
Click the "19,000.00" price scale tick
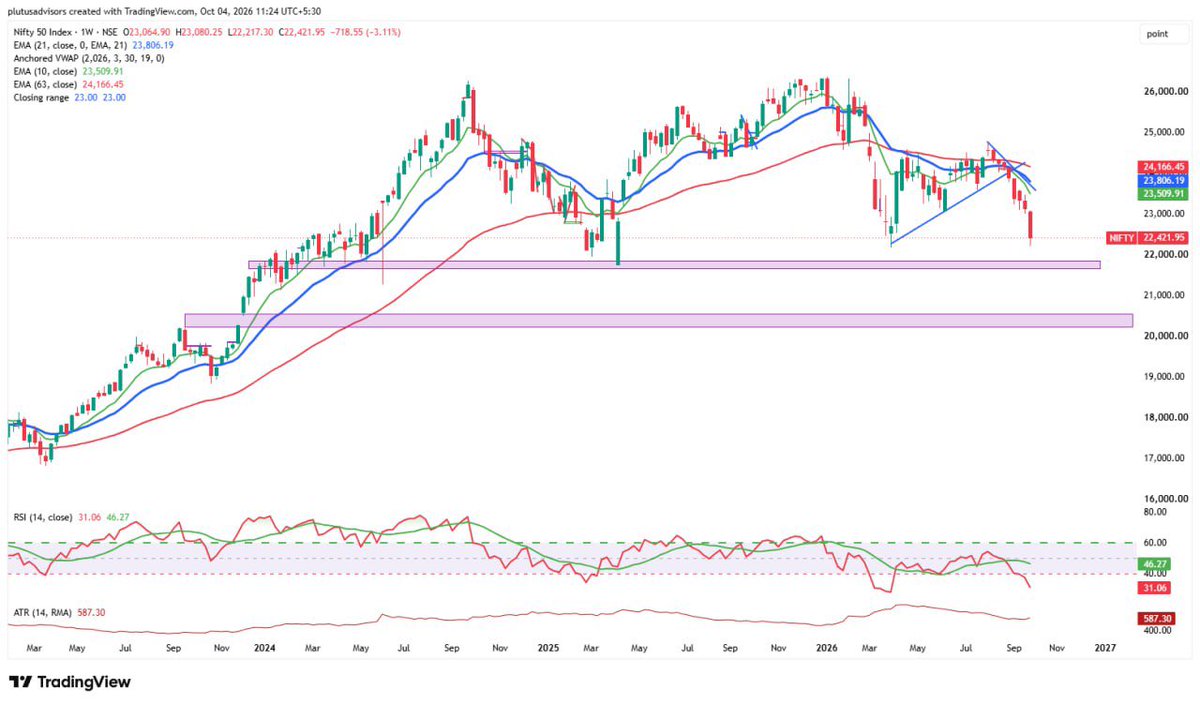point(1163,377)
